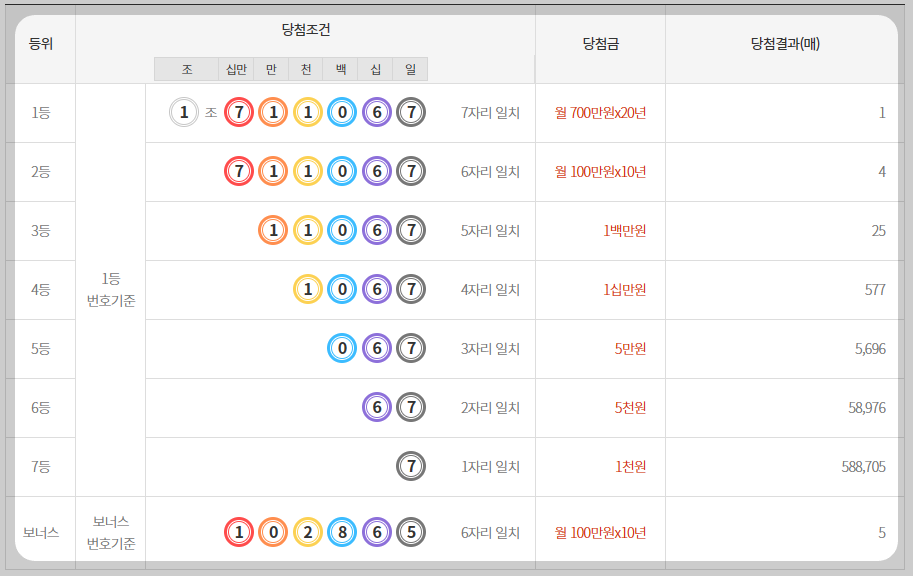Click the 등위 column header

click(x=41, y=44)
